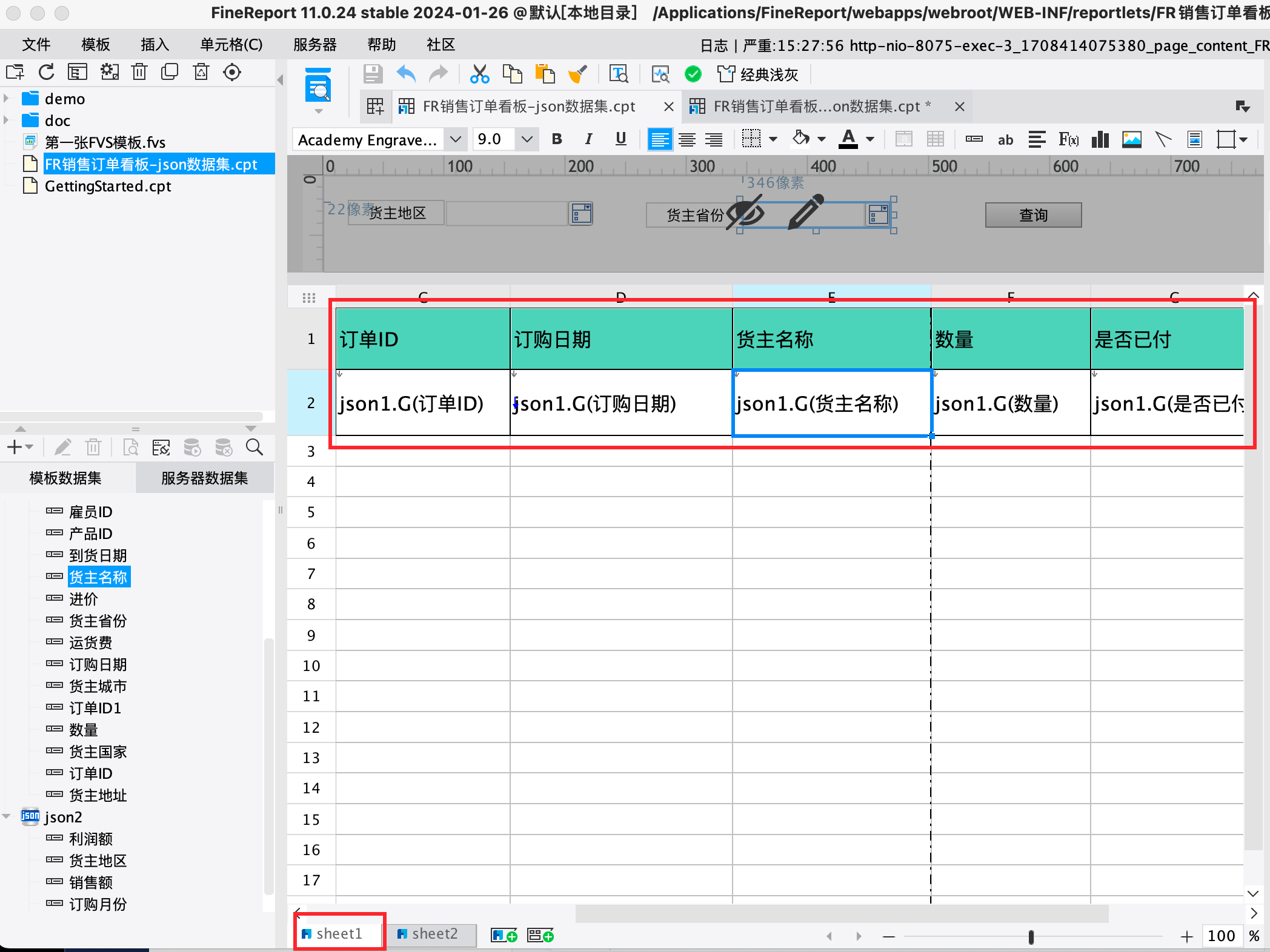The width and height of the screenshot is (1270, 952).
Task: Click the format painter brush icon
Action: coord(577,74)
